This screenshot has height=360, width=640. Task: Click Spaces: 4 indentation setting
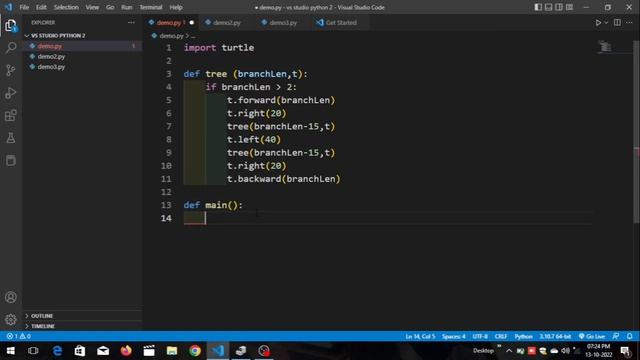tap(453, 336)
